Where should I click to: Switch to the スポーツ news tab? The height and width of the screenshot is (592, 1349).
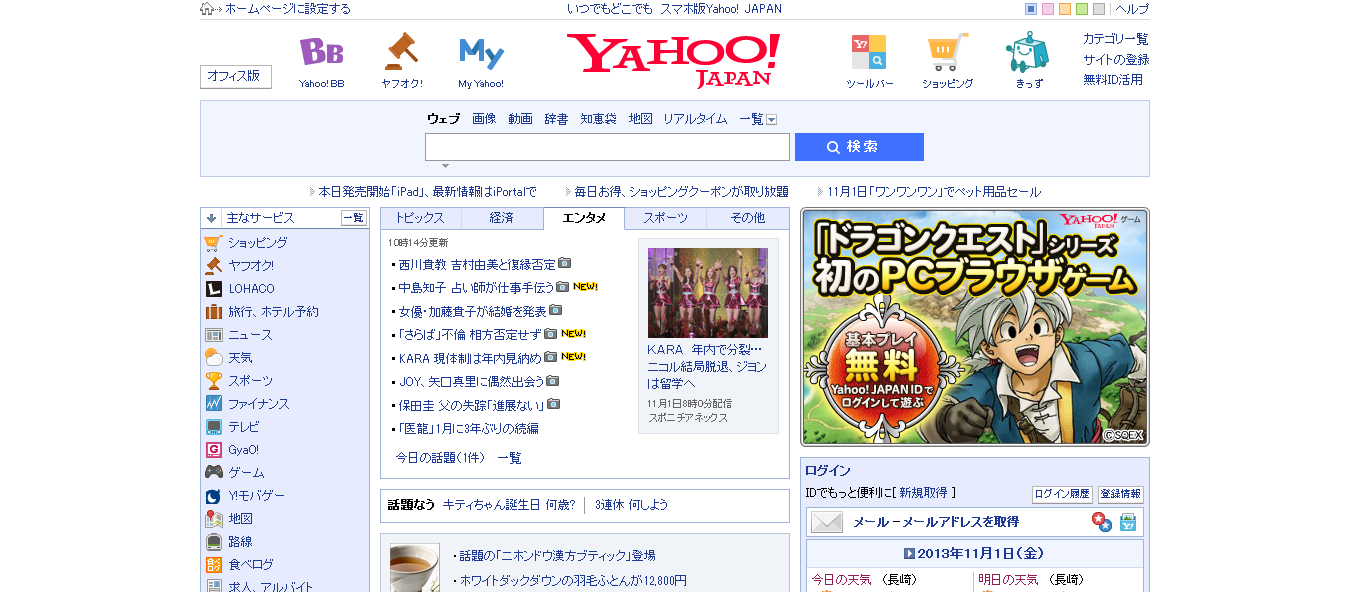[665, 218]
